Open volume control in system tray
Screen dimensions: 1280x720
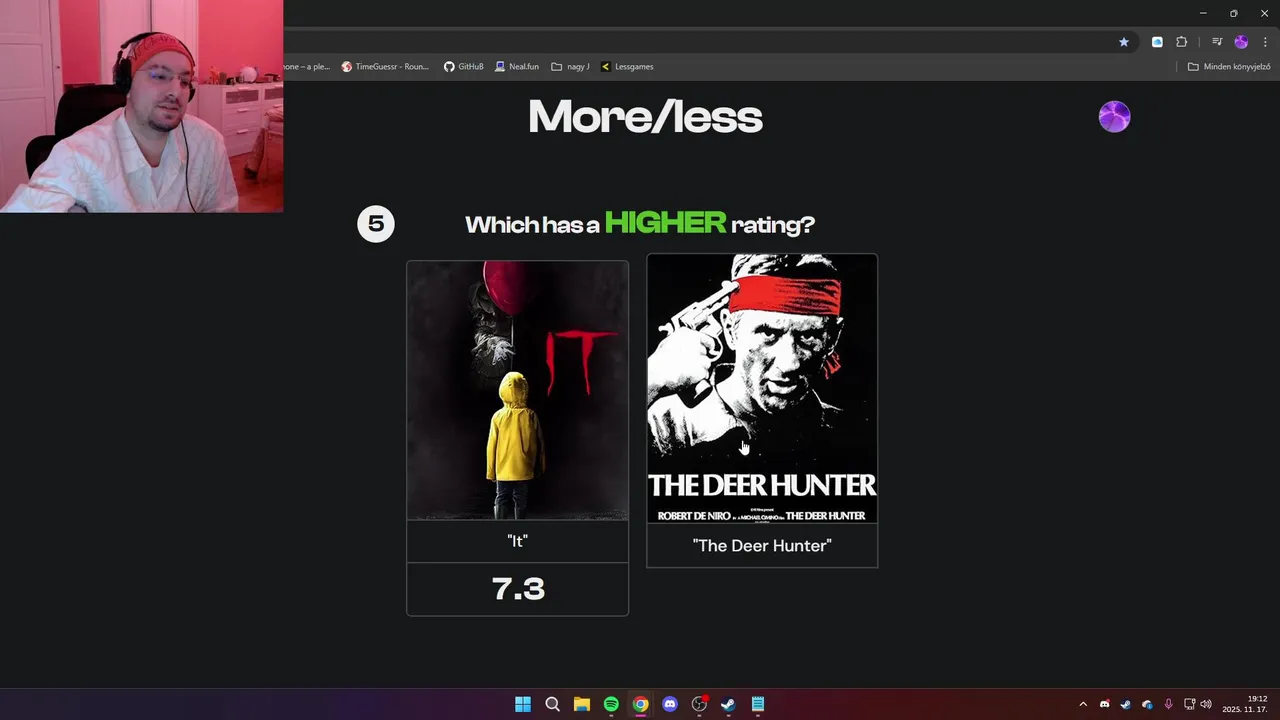tap(1206, 704)
